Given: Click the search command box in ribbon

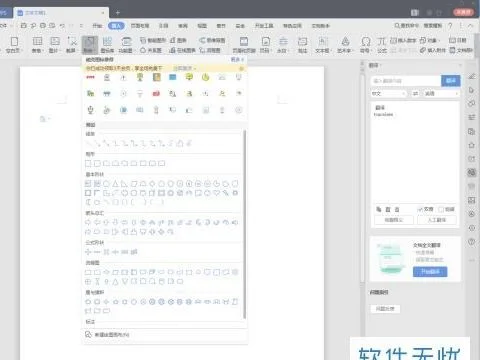Looking at the screenshot, I should click(407, 26).
